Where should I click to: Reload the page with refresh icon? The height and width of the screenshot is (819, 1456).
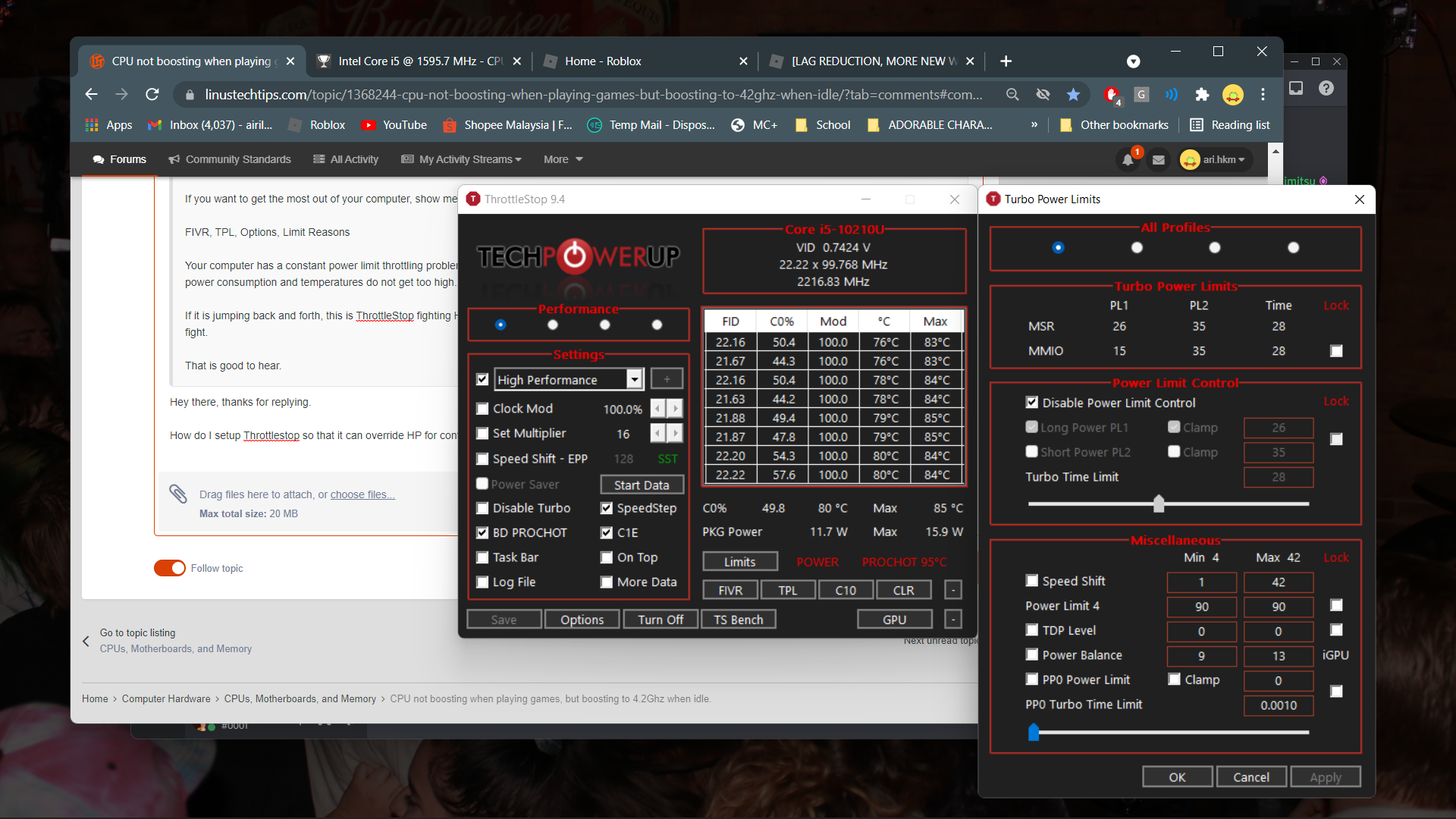click(x=152, y=95)
